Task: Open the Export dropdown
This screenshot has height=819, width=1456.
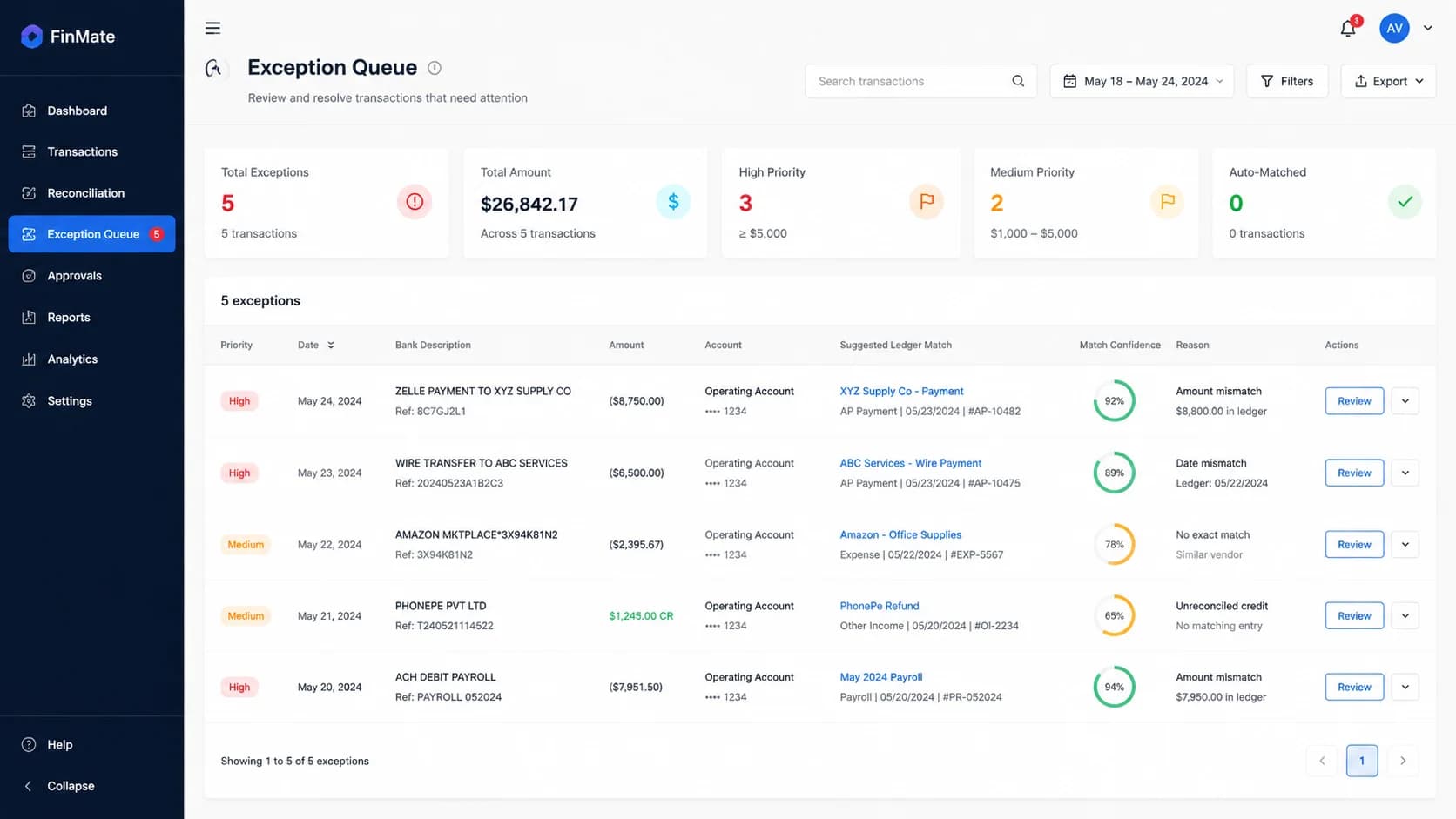Action: [x=1388, y=81]
